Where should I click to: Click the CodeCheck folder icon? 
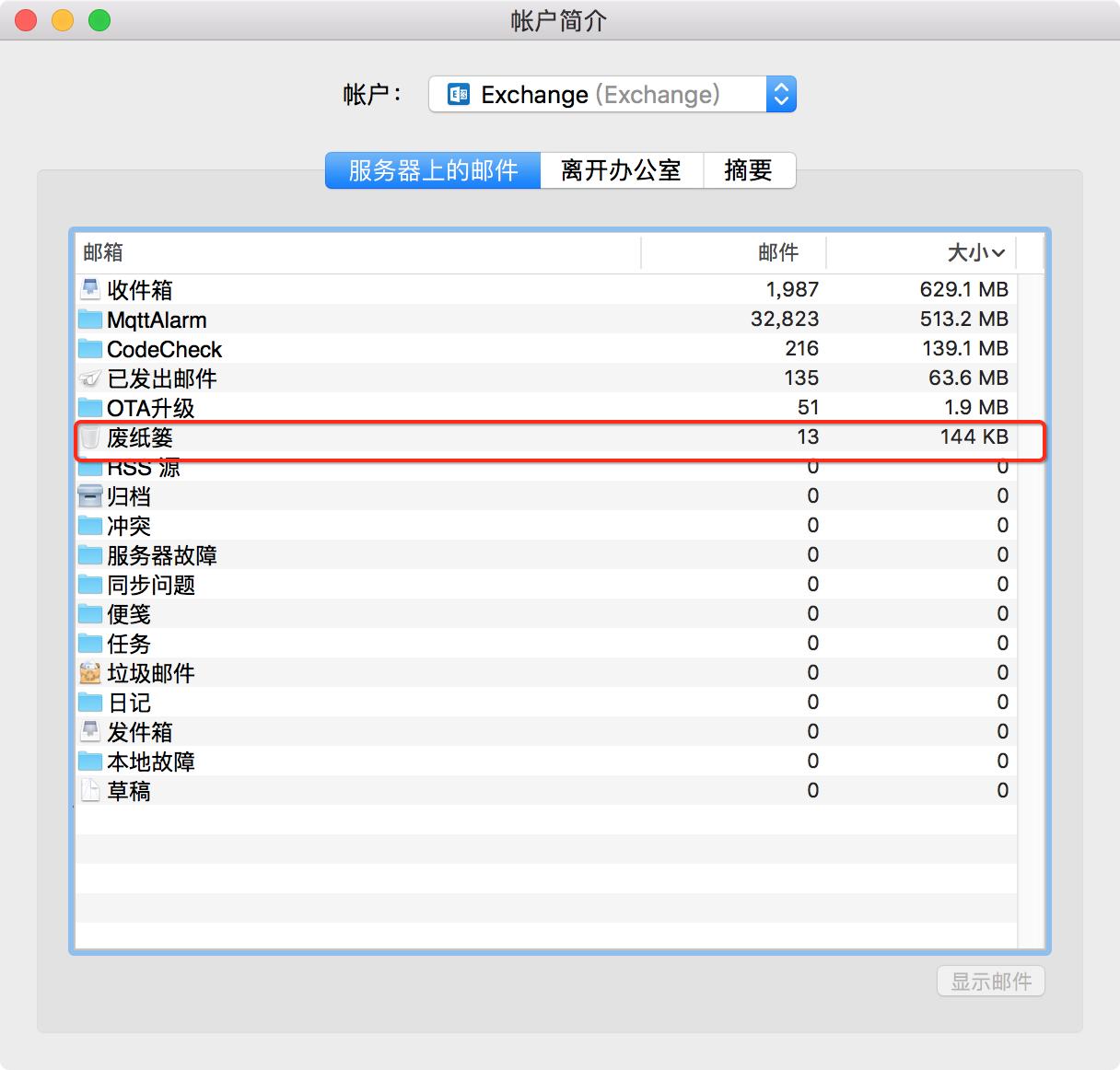click(x=89, y=347)
